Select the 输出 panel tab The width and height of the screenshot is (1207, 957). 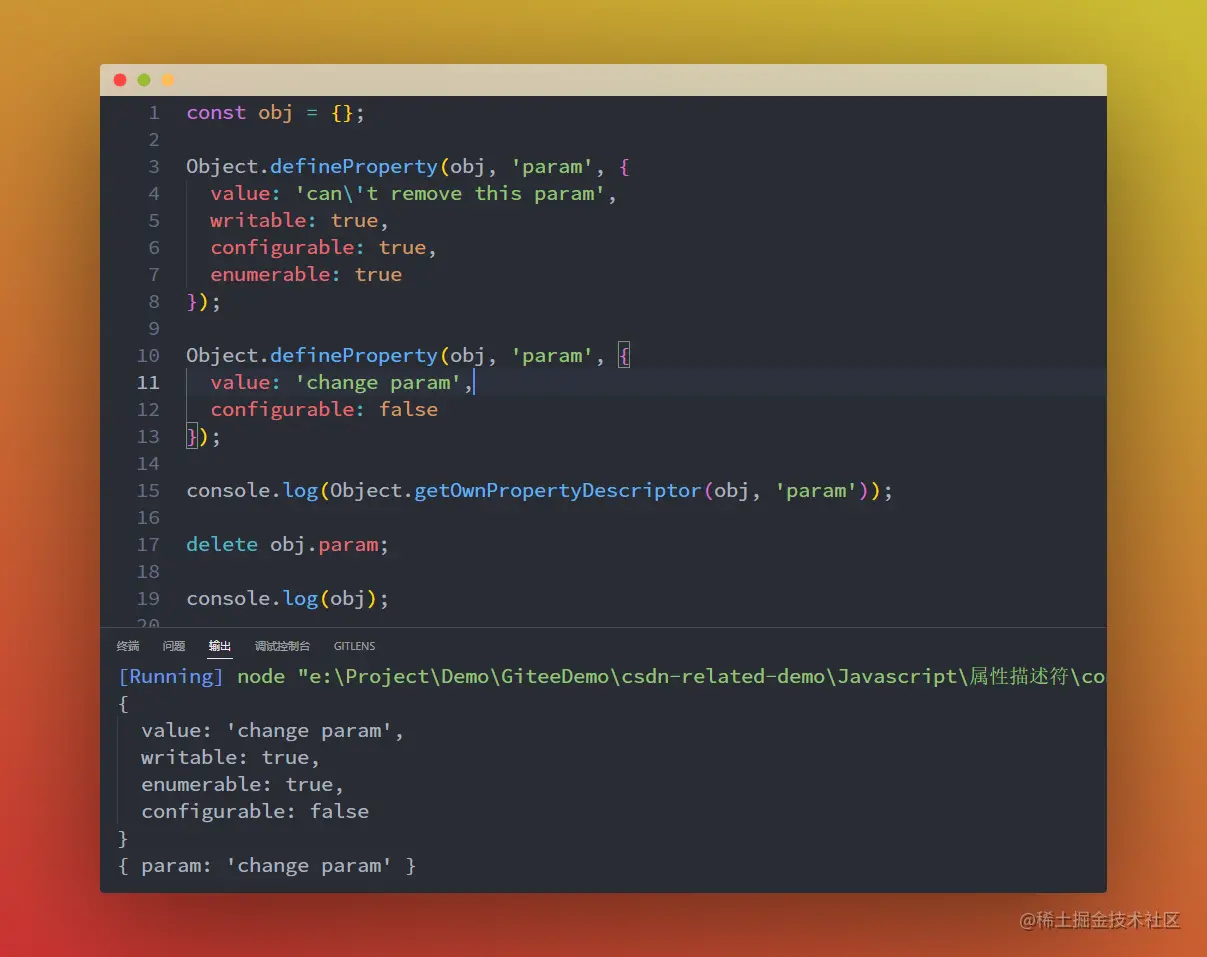(x=220, y=646)
